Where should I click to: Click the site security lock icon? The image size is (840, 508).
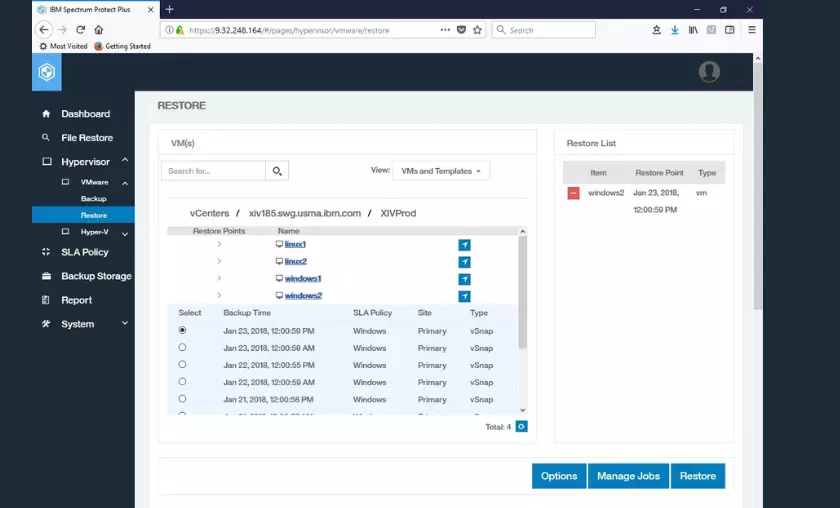tap(180, 30)
